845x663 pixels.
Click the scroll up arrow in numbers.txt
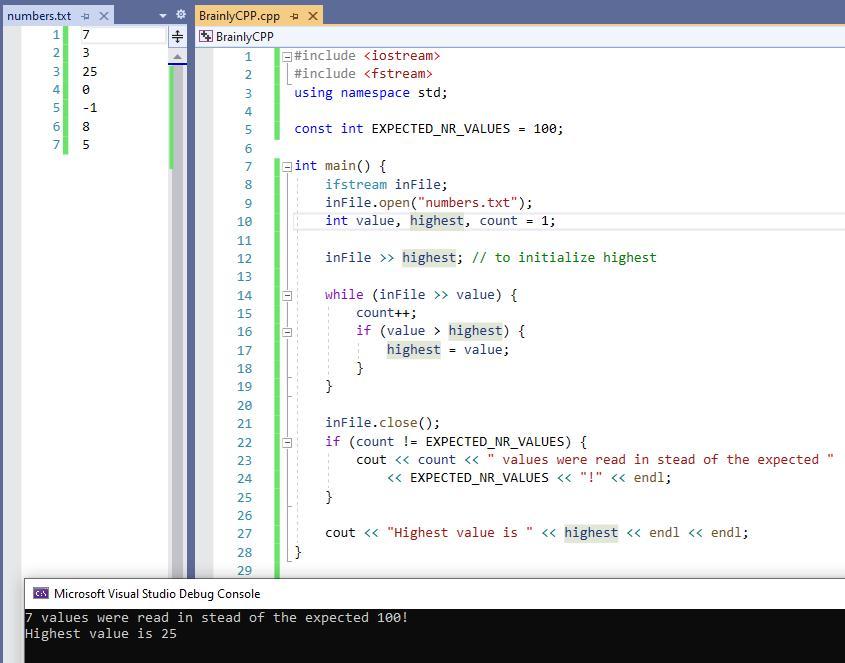coord(178,57)
